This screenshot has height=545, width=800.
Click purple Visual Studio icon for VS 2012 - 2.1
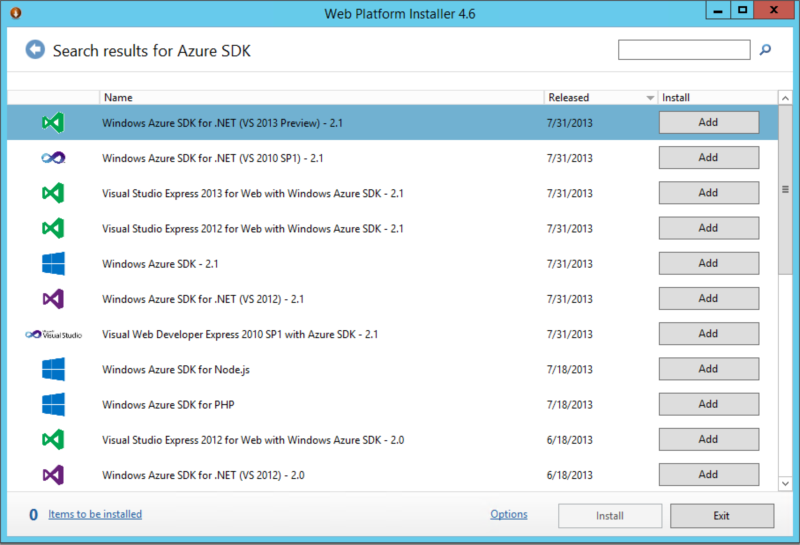pos(53,299)
